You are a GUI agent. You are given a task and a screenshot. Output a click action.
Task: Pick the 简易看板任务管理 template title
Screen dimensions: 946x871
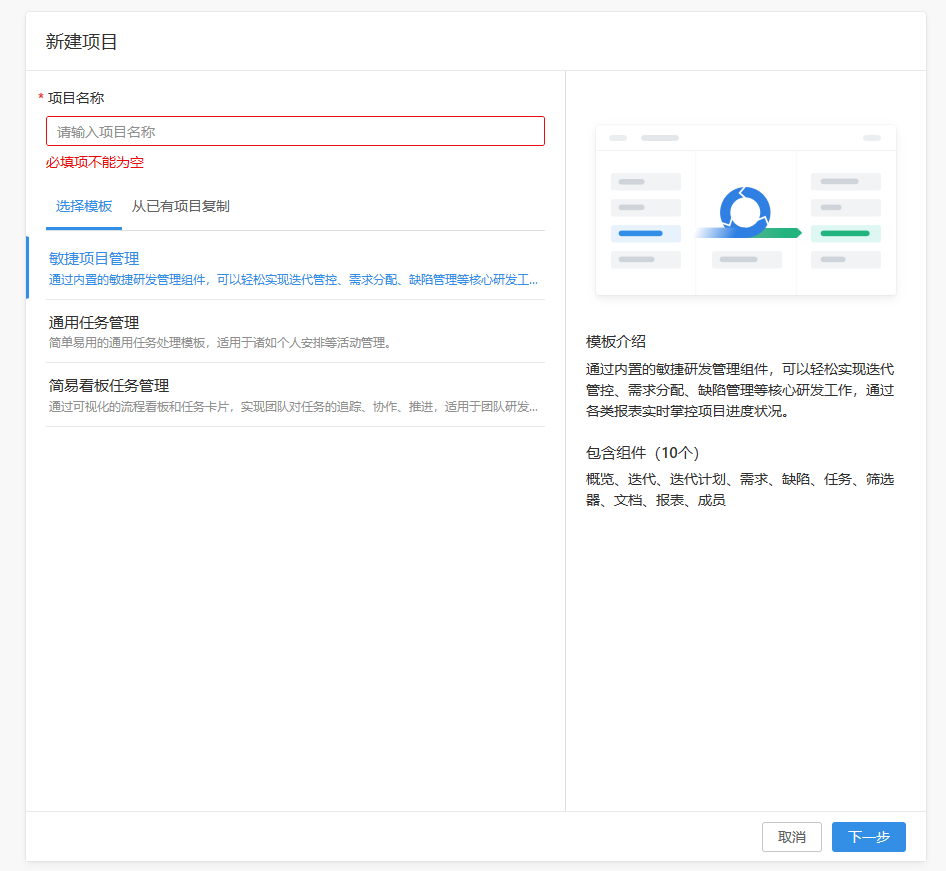click(x=109, y=386)
